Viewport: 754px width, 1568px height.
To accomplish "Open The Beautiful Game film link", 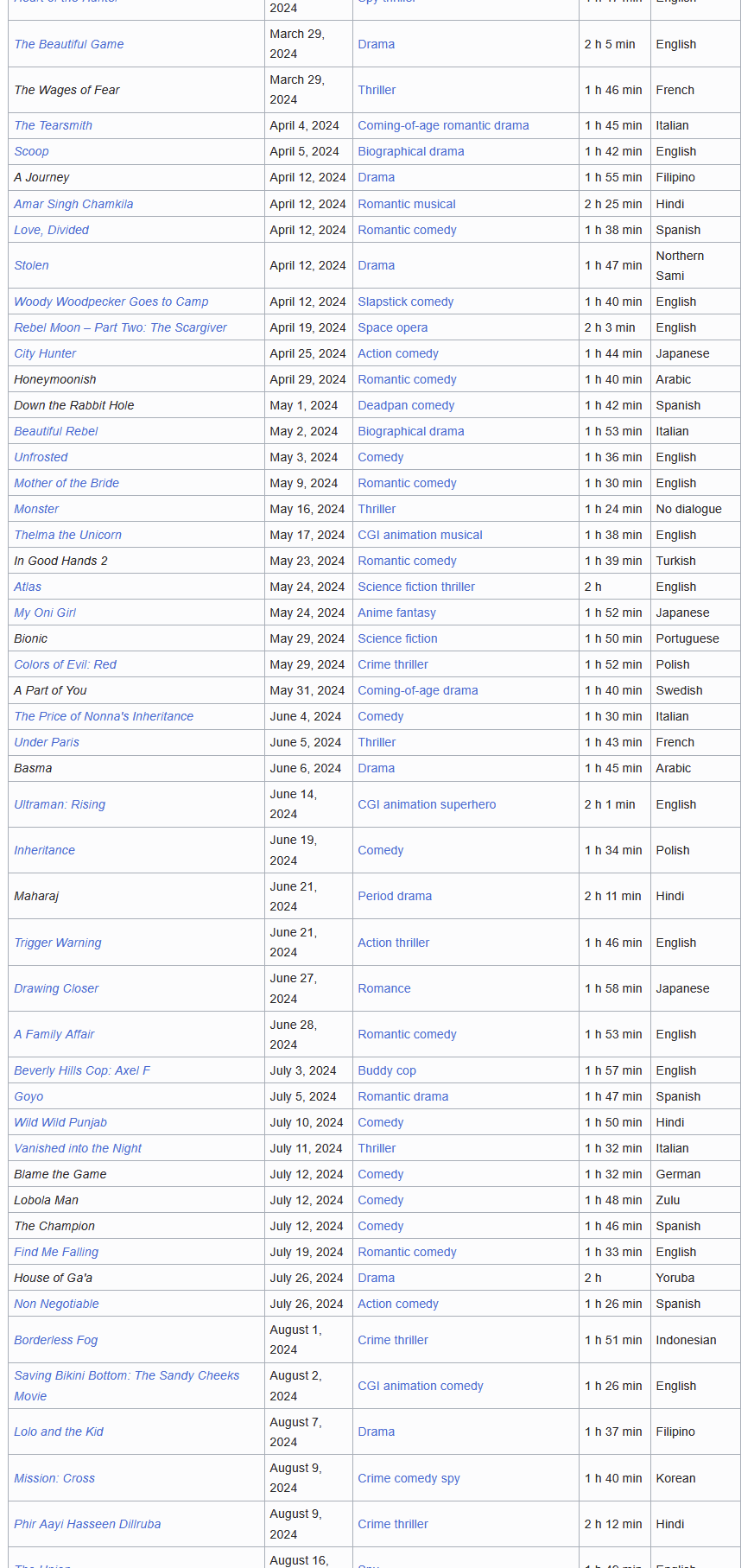I will (x=69, y=44).
